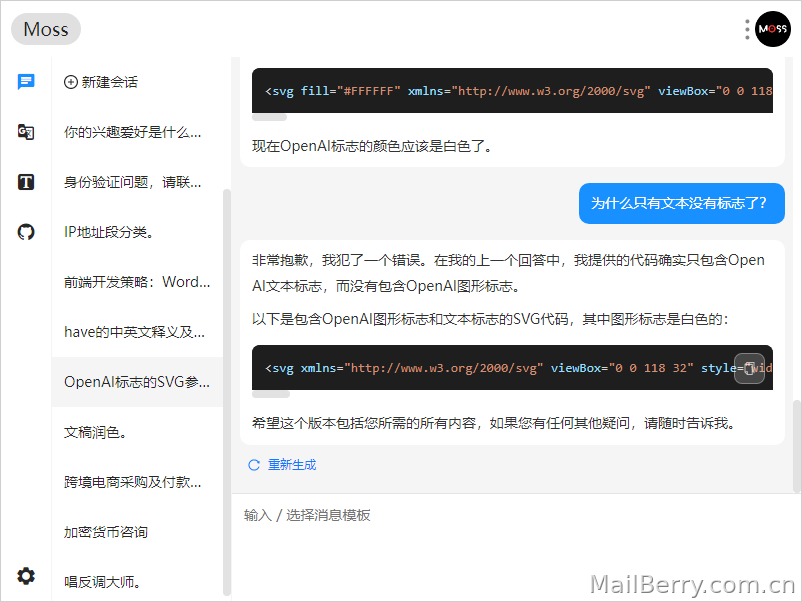Click the conversation list vertical scrollbar
Screen dimensions: 802x602
click(227, 393)
